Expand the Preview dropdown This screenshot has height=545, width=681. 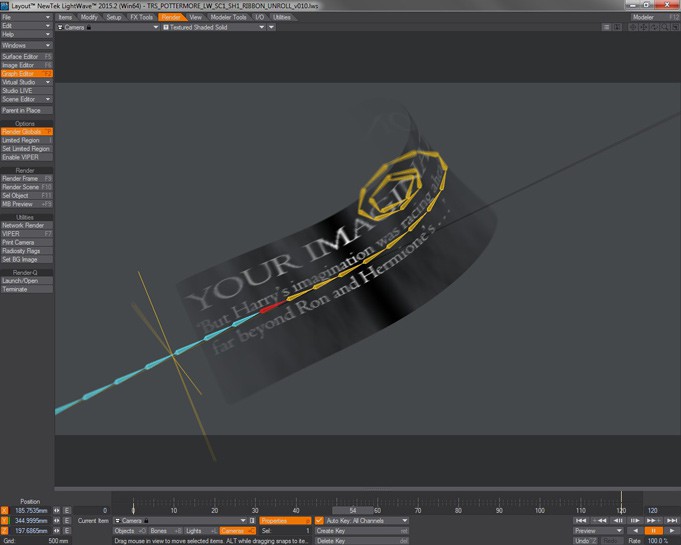click(598, 531)
